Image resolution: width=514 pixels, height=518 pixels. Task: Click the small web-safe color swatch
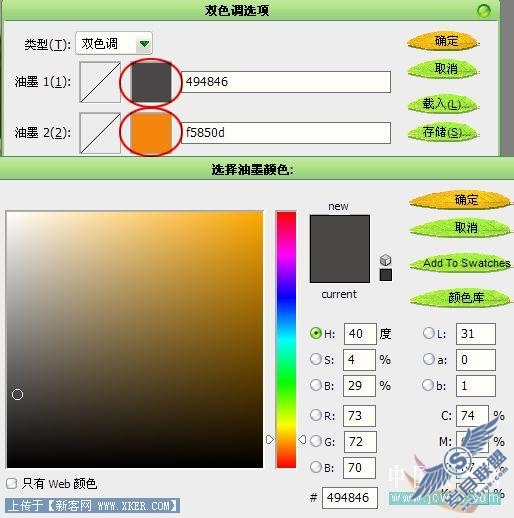click(386, 275)
